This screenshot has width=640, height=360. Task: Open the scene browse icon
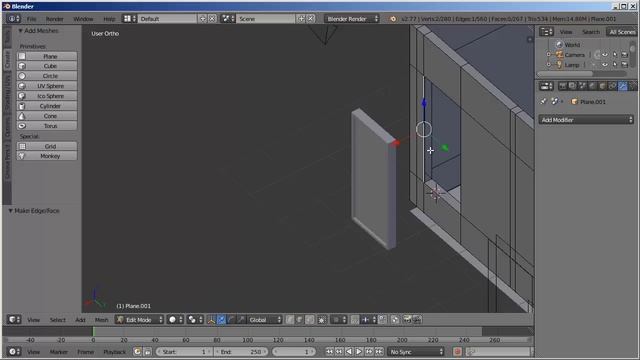(x=228, y=19)
